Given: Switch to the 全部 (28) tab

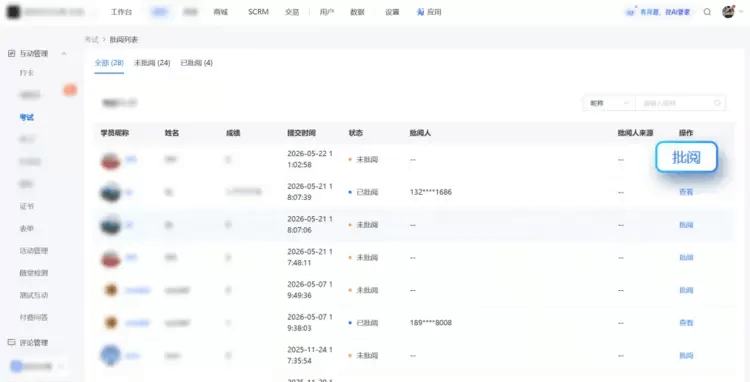Looking at the screenshot, I should [x=109, y=63].
